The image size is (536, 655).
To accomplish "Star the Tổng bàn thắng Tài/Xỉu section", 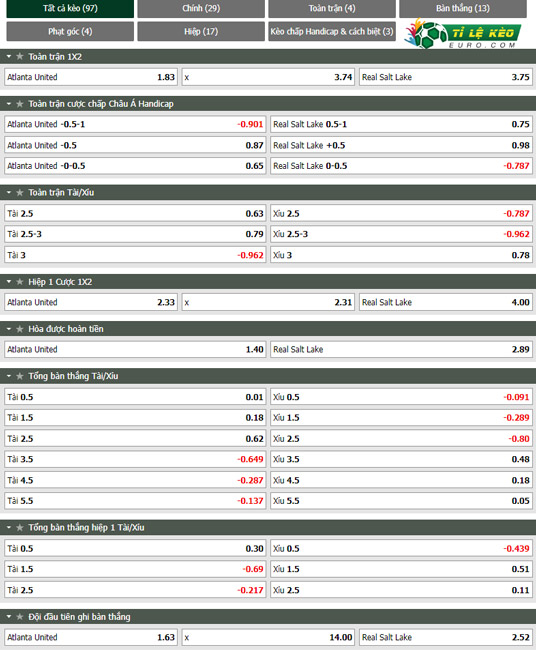I will tap(20, 376).
